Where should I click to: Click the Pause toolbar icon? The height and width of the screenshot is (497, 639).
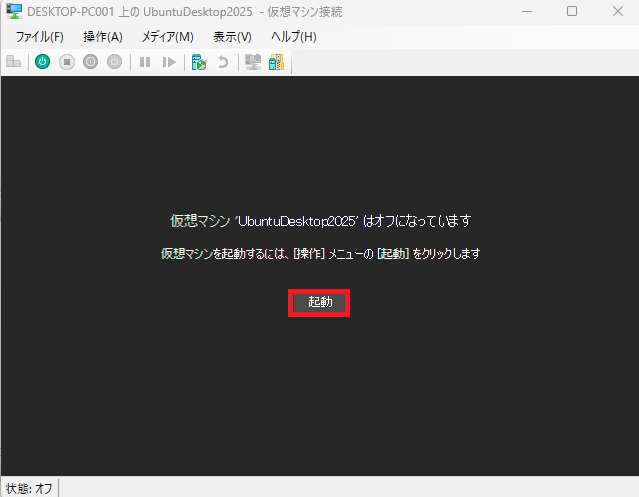point(145,62)
